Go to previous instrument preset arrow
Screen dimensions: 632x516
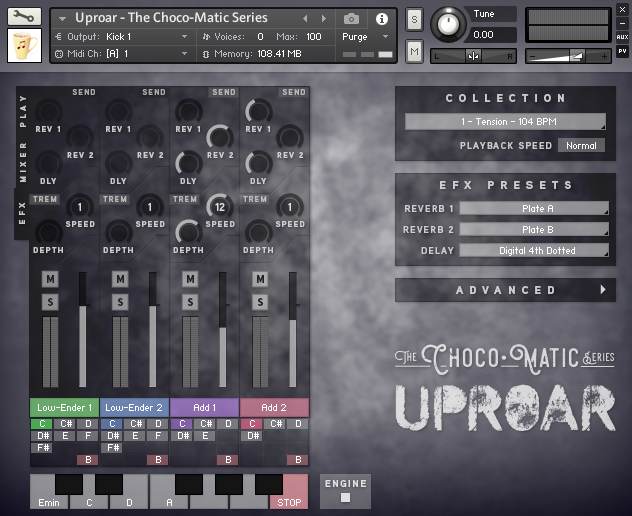click(x=305, y=19)
